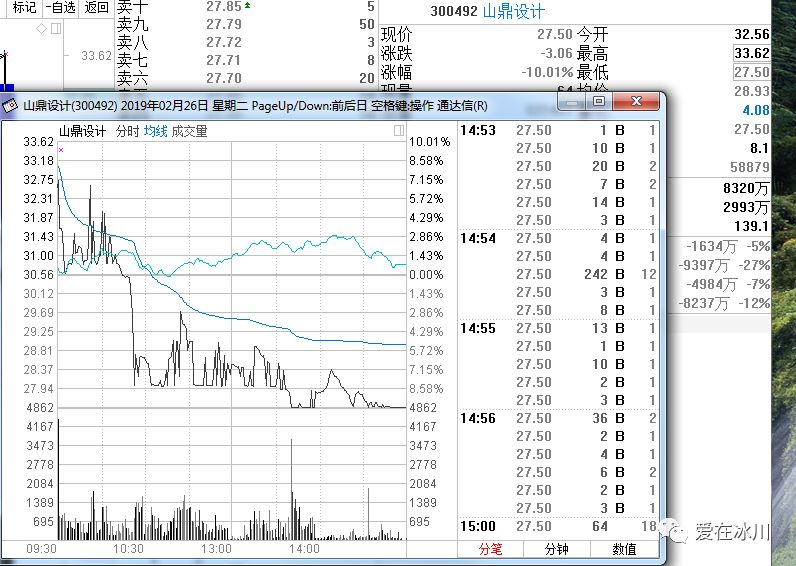Click the 33.62 top price axis label
796x566 pixels.
tap(39, 142)
